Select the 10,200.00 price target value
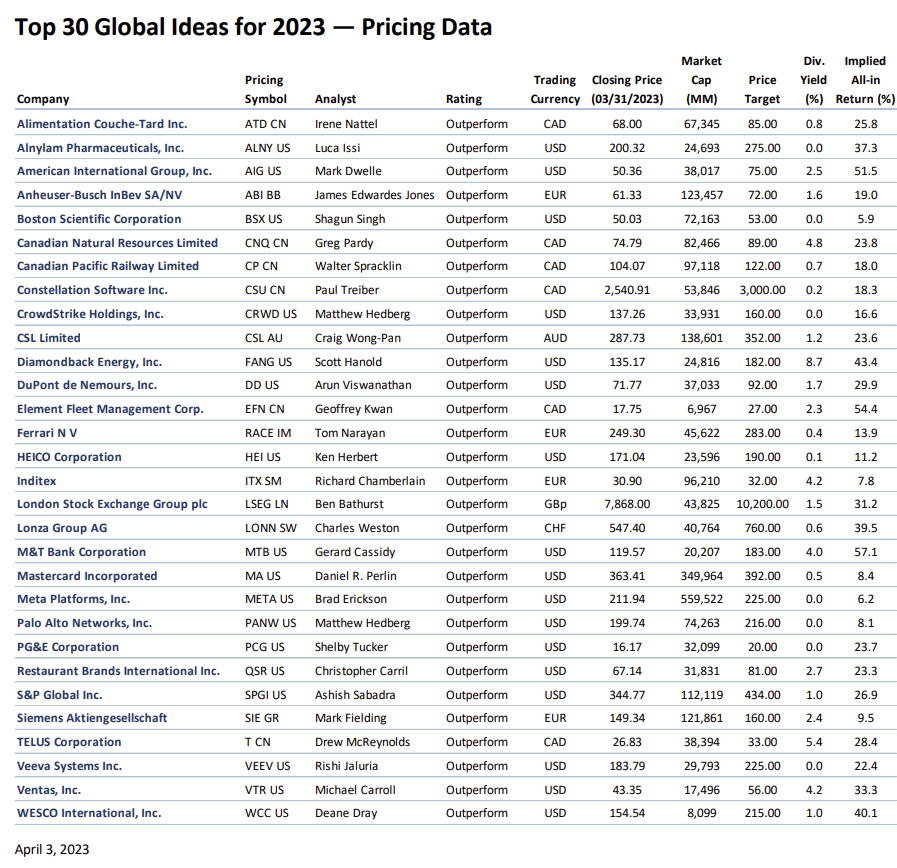The width and height of the screenshot is (897, 868). pos(762,504)
